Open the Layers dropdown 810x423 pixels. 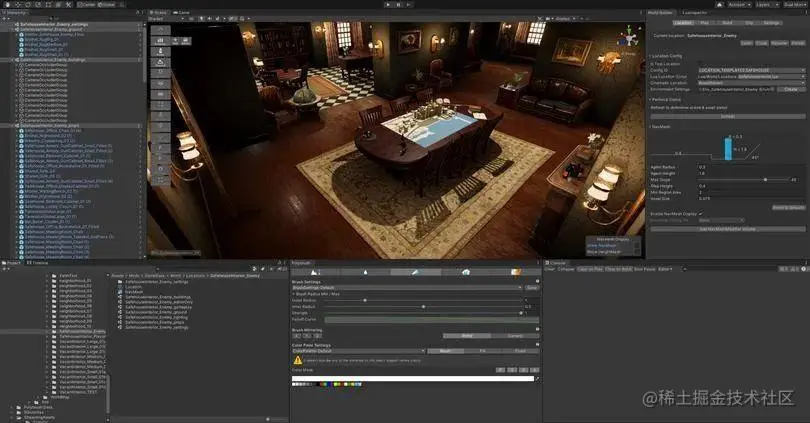(767, 4)
